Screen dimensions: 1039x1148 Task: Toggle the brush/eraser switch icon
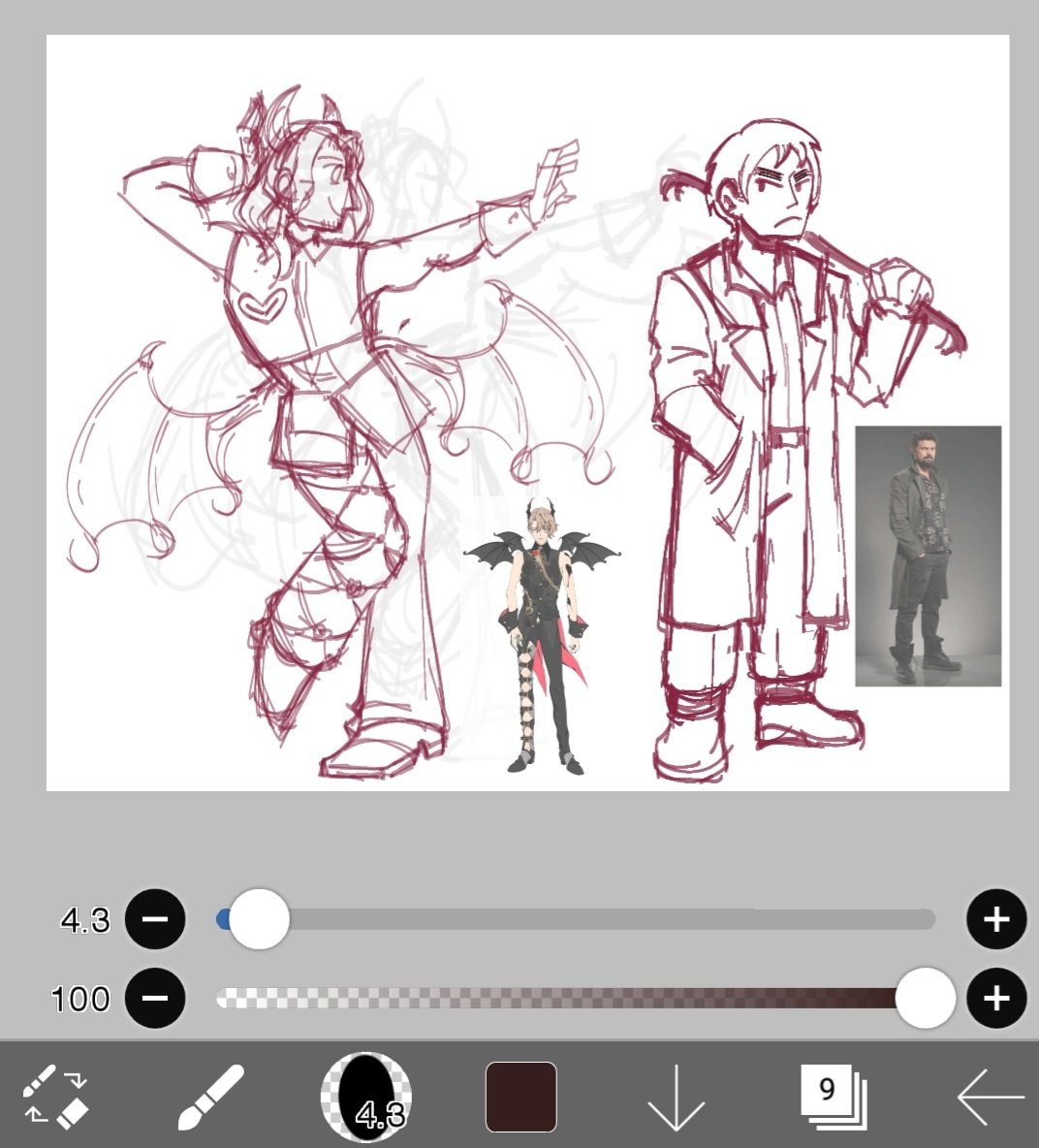point(55,1097)
